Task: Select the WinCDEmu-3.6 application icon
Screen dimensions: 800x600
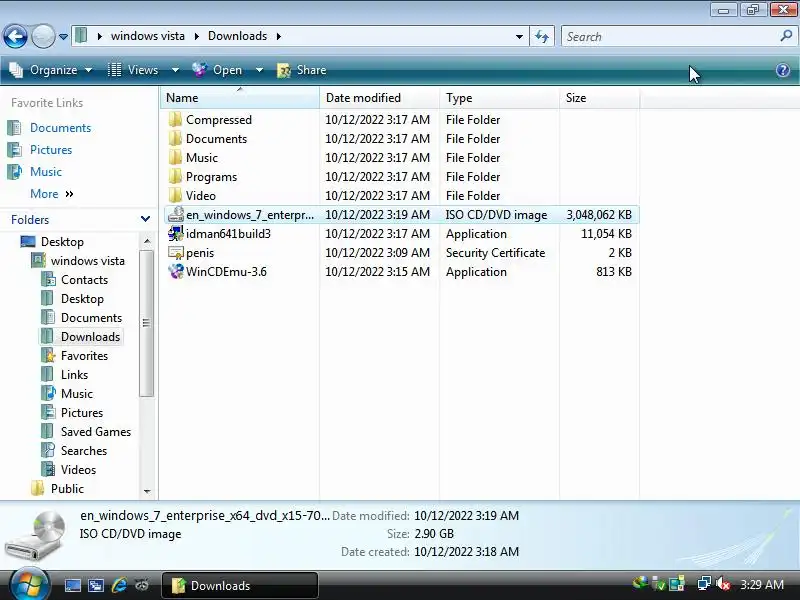Action: [176, 271]
